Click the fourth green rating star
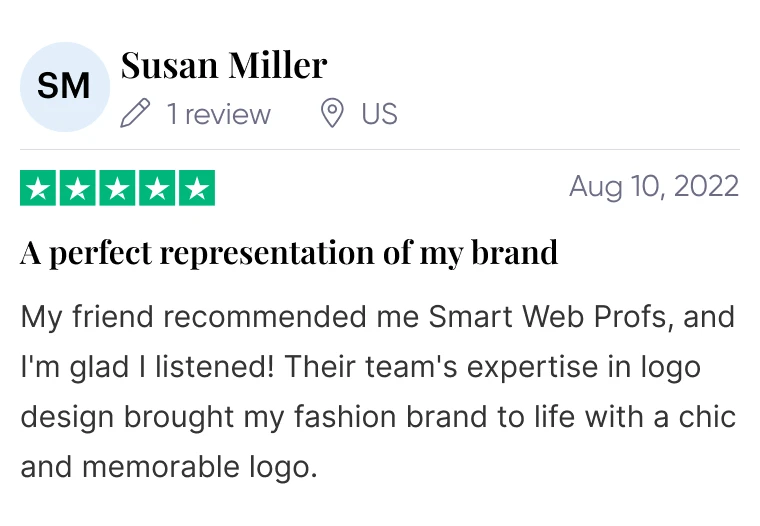The image size is (760, 526). pos(157,188)
